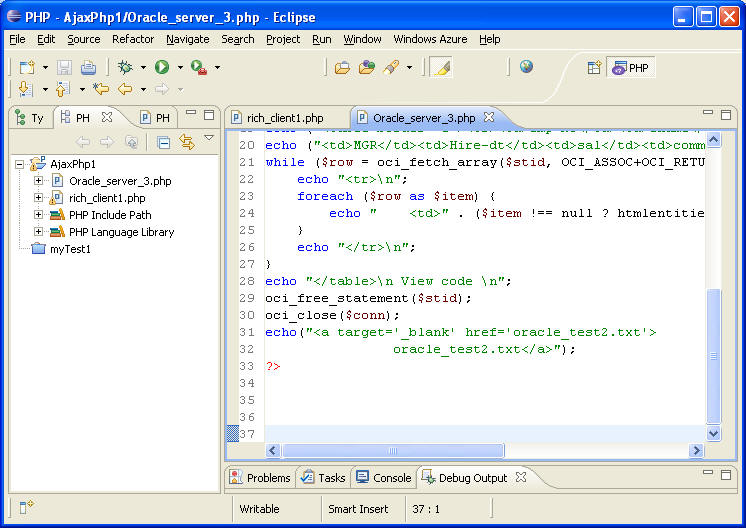The width and height of the screenshot is (746, 528).
Task: Click the New file wizard icon
Action: 27,68
